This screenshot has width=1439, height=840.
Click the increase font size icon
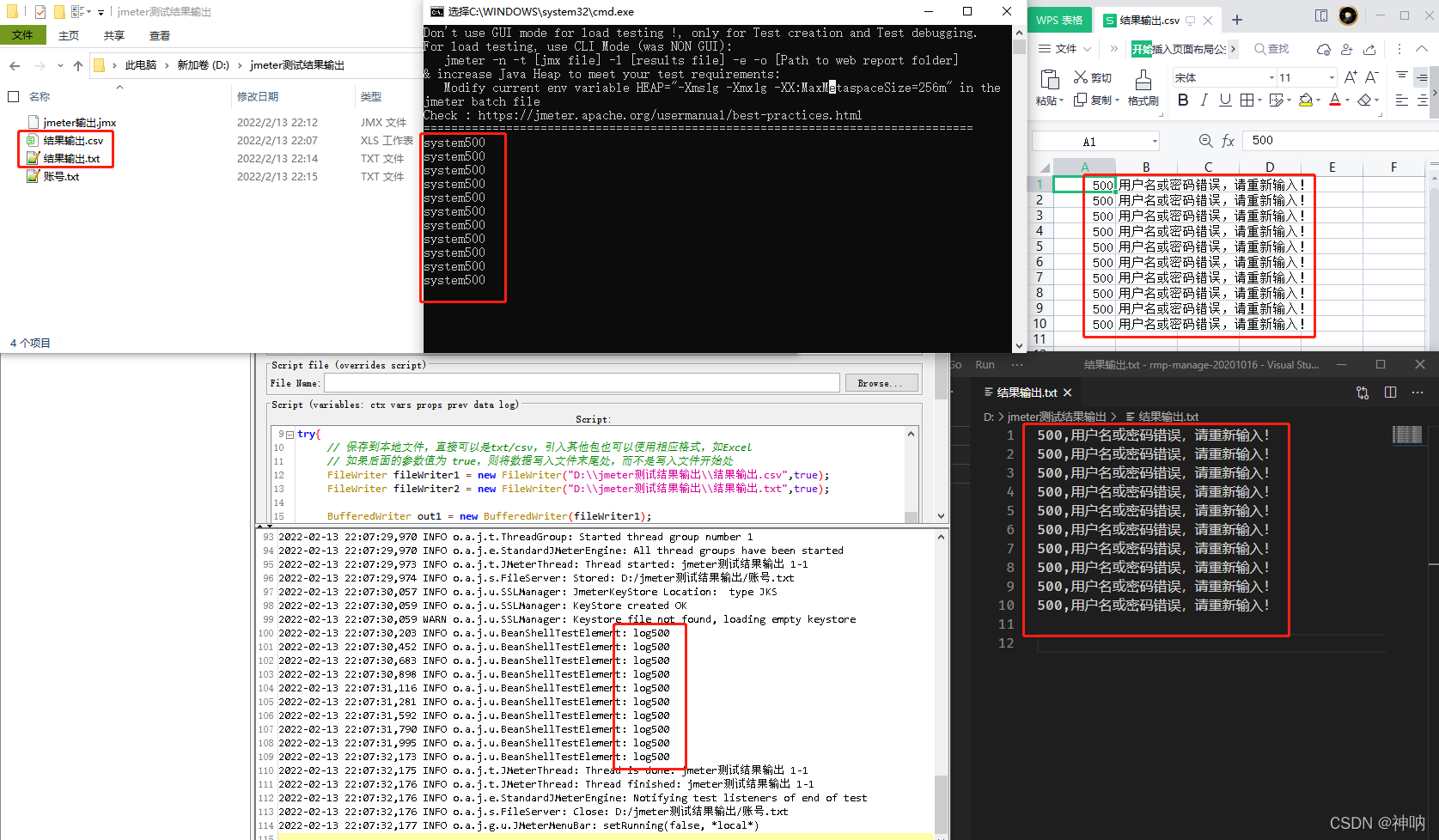click(1351, 77)
